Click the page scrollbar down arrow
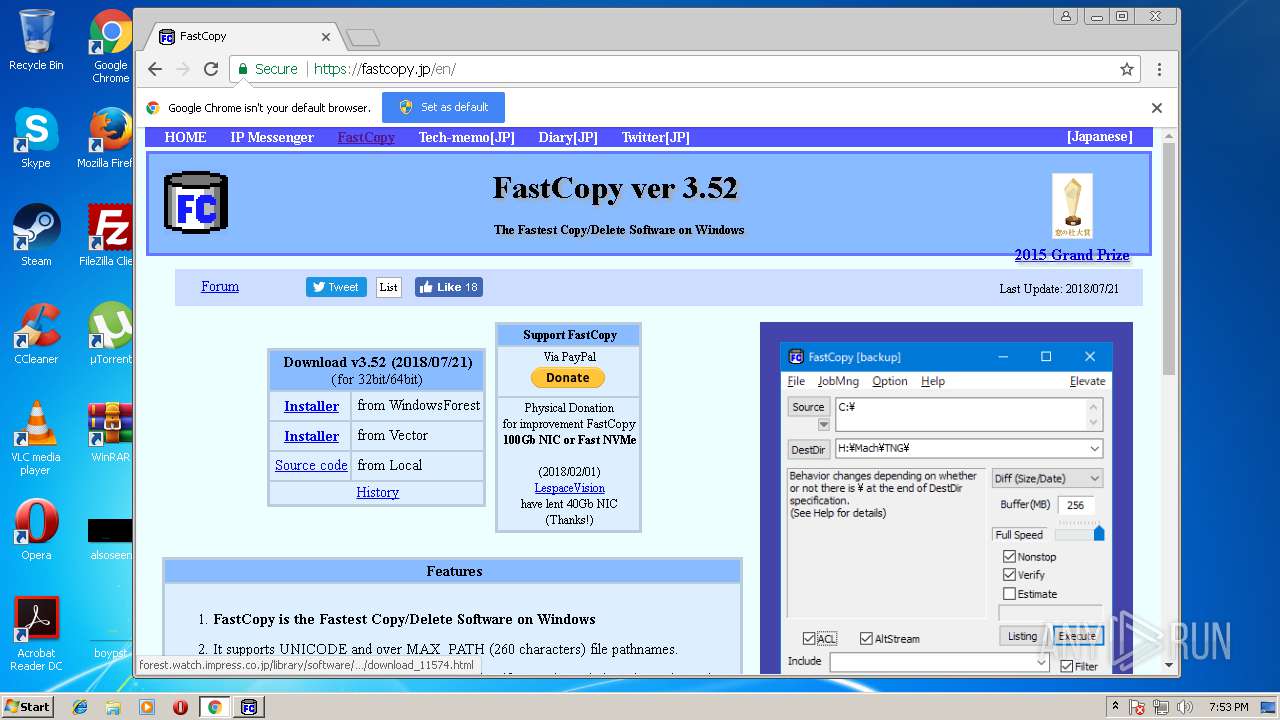 1169,665
